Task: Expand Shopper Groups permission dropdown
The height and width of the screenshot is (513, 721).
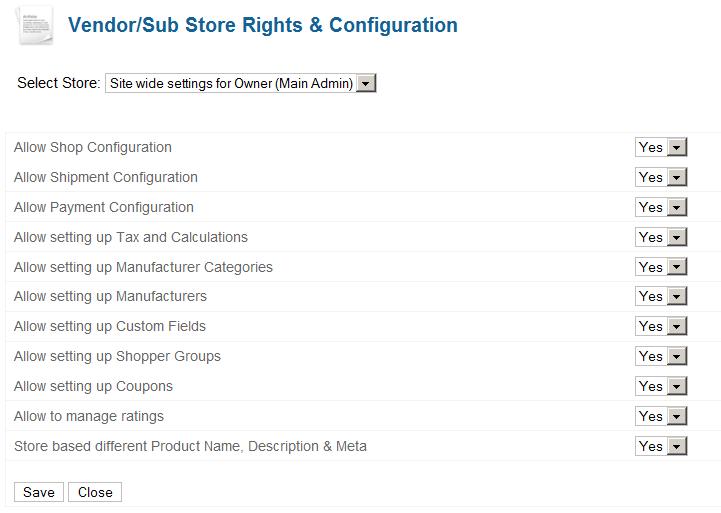Action: pyautogui.click(x=661, y=357)
